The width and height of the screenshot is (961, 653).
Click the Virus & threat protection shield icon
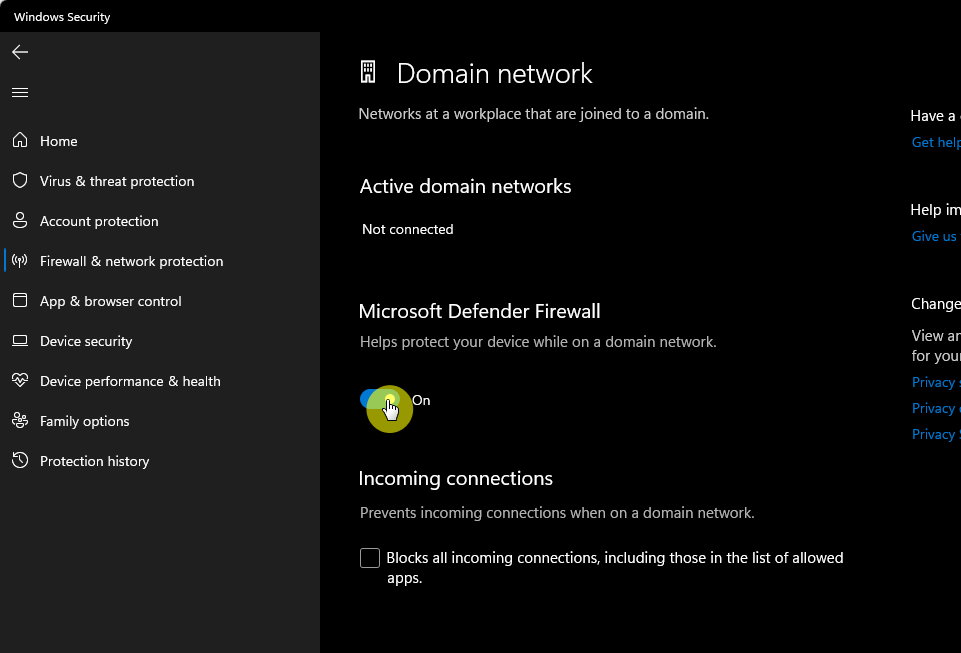[20, 180]
